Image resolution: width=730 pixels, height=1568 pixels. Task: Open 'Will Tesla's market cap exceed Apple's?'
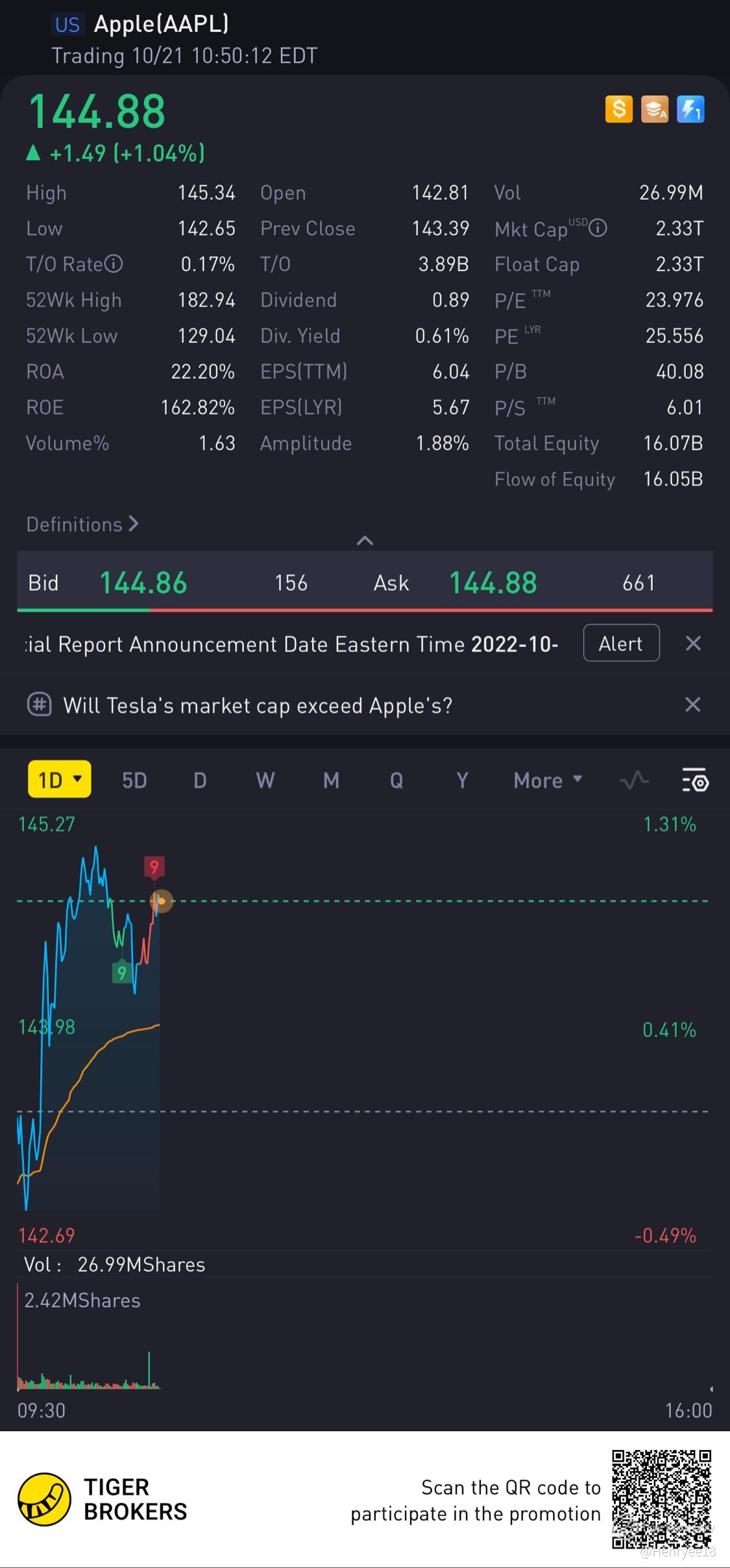tap(258, 705)
